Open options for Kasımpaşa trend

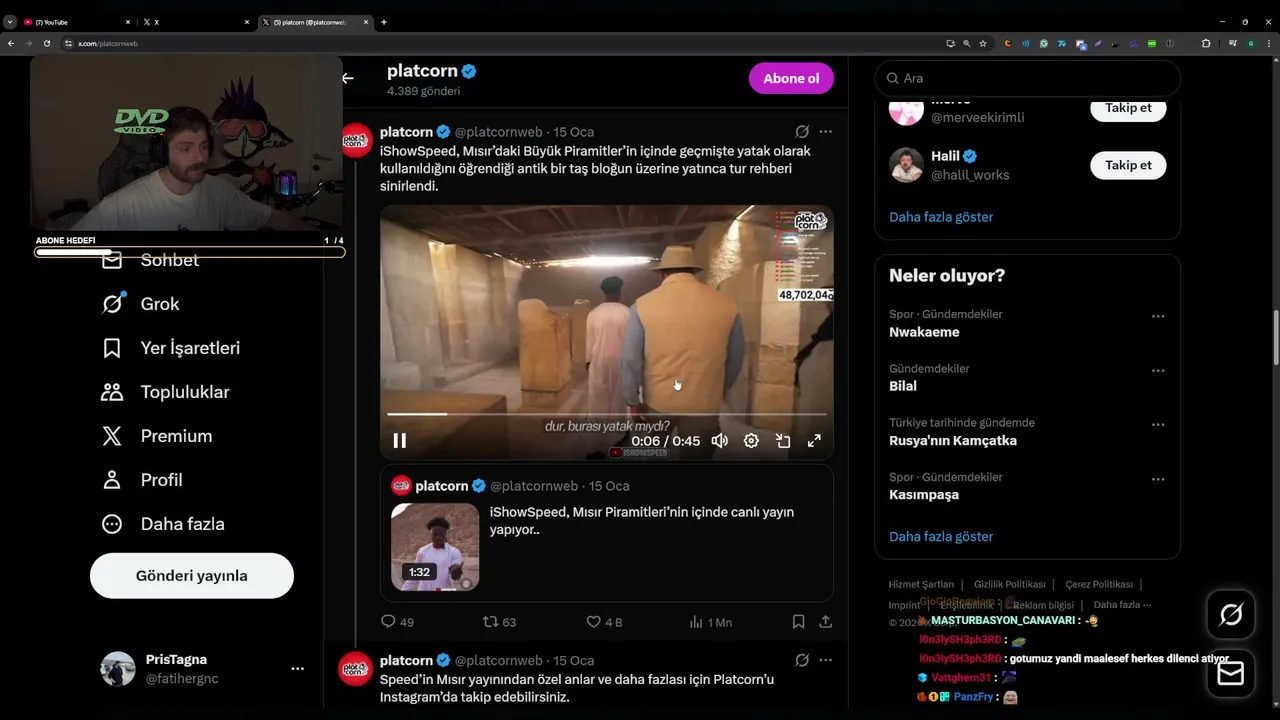tap(1158, 479)
